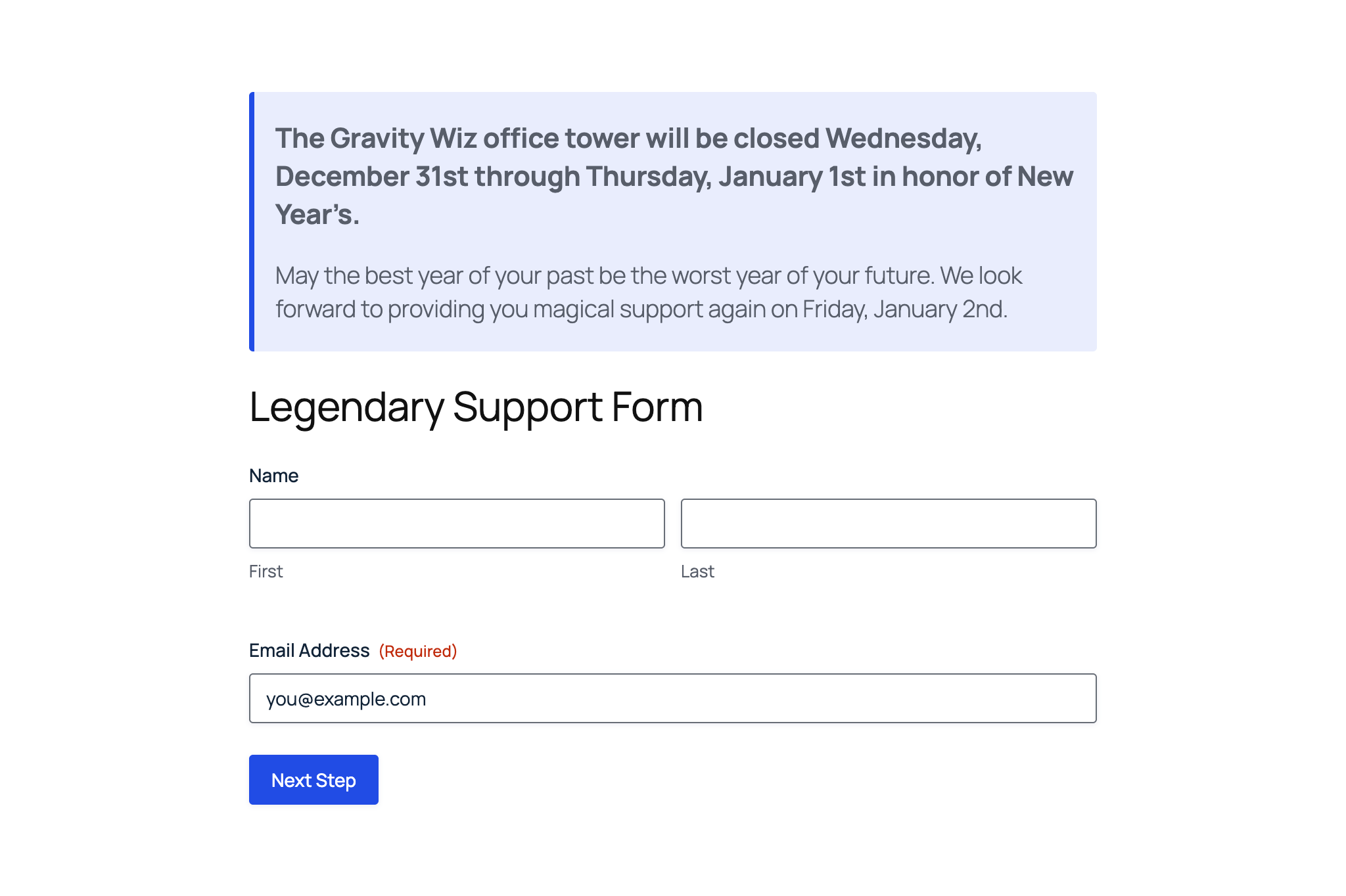The image size is (1346, 896).
Task: Click the "Legendary Support Form" heading
Action: point(476,407)
